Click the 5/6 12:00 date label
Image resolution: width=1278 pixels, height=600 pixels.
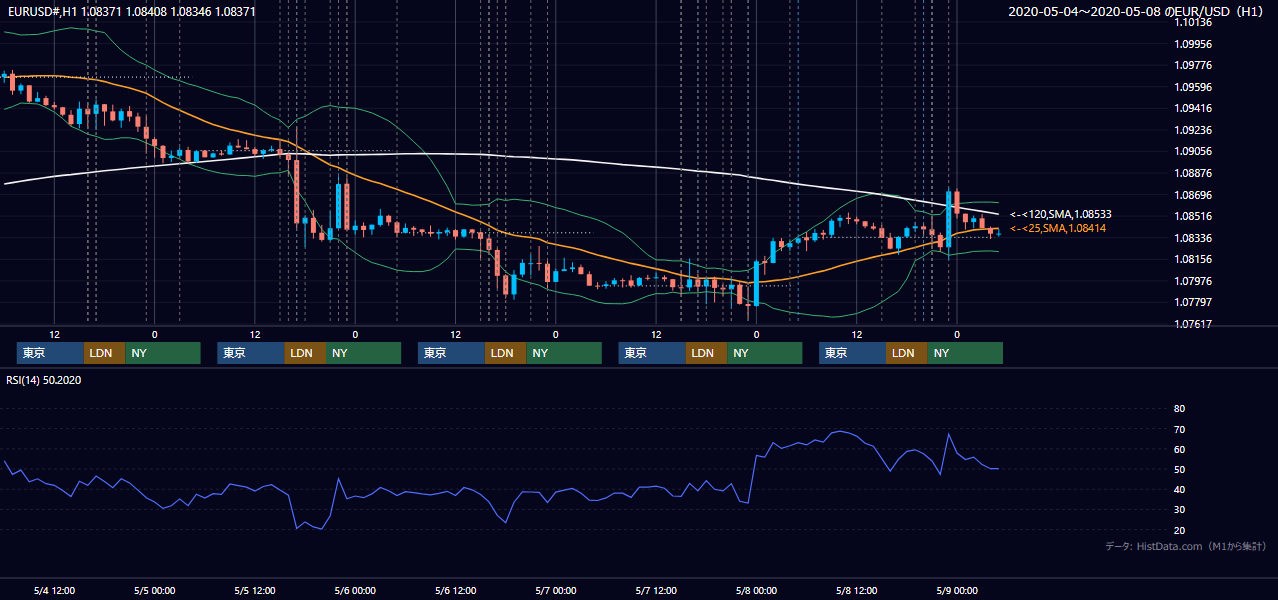coord(455,590)
